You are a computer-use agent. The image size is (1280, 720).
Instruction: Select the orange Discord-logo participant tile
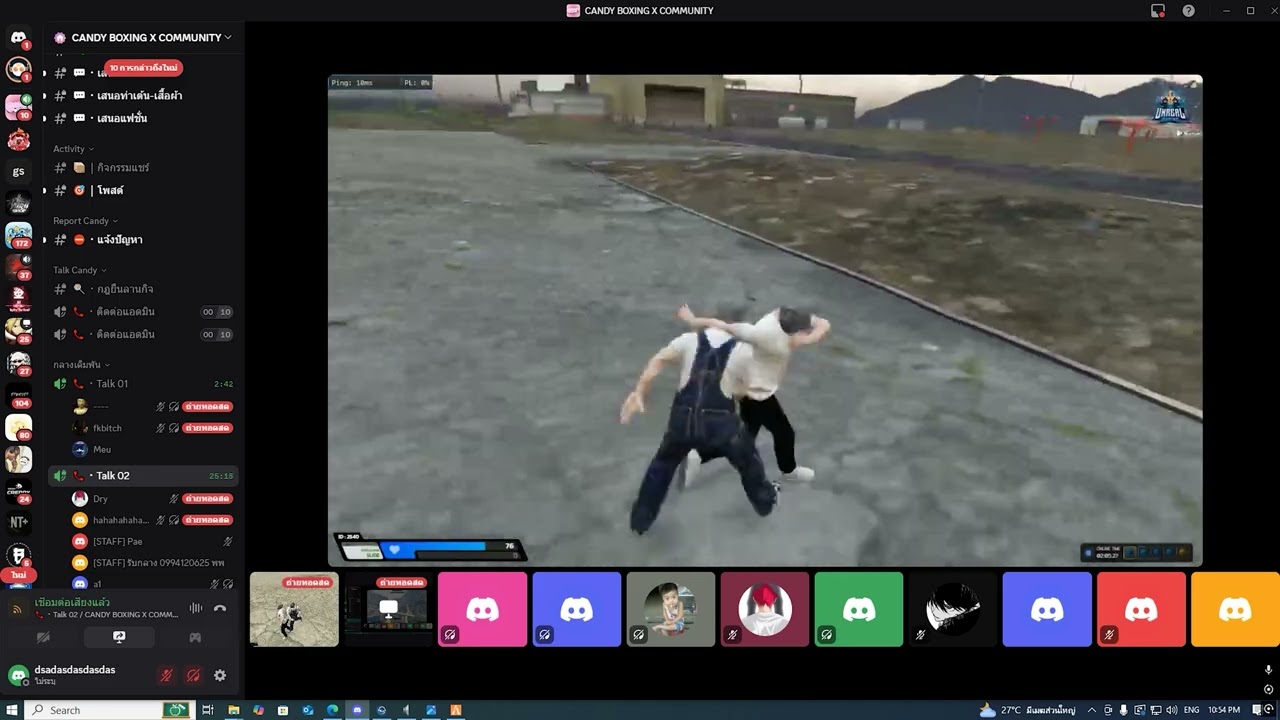pos(1235,609)
